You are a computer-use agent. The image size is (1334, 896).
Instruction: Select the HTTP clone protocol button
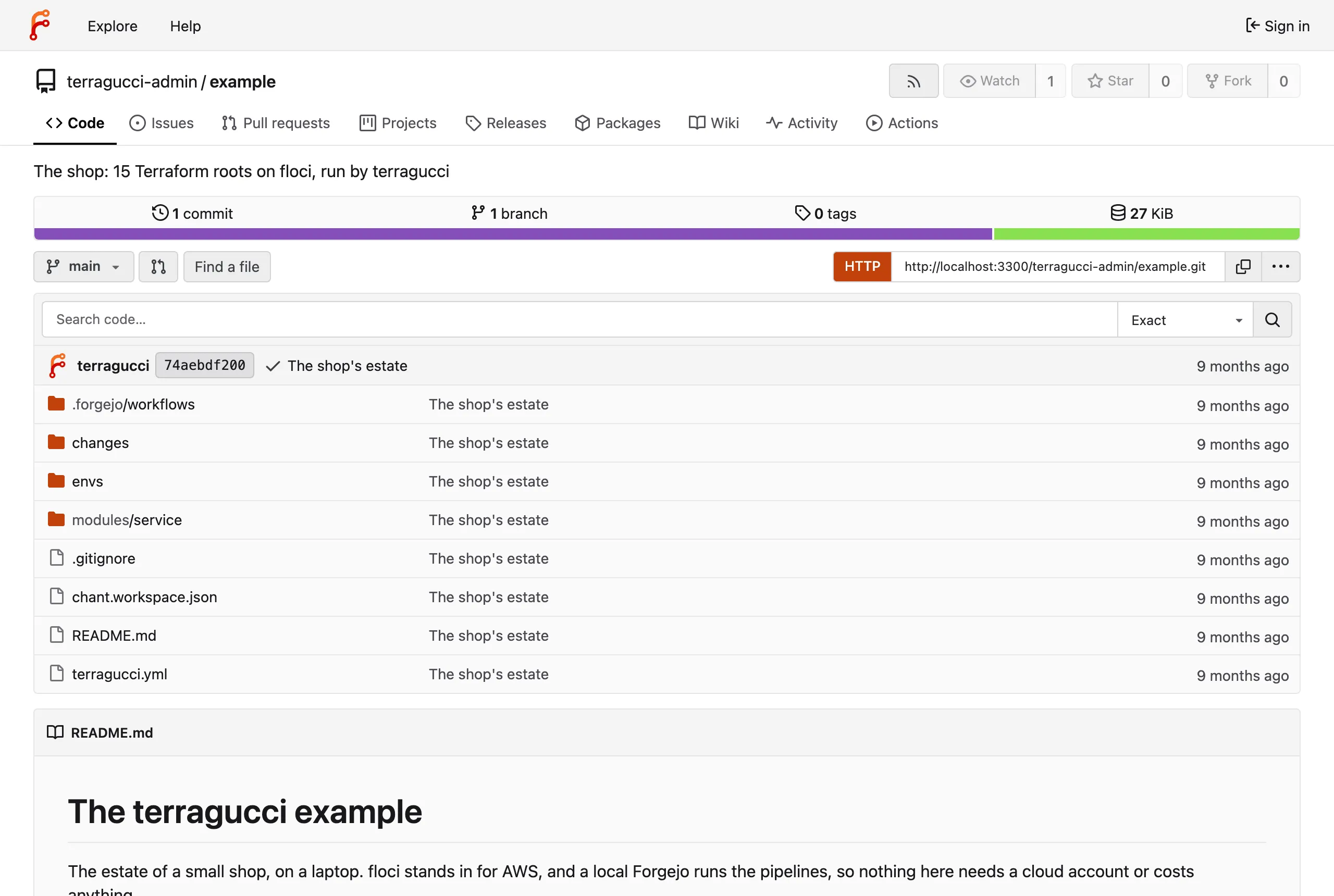pos(862,267)
